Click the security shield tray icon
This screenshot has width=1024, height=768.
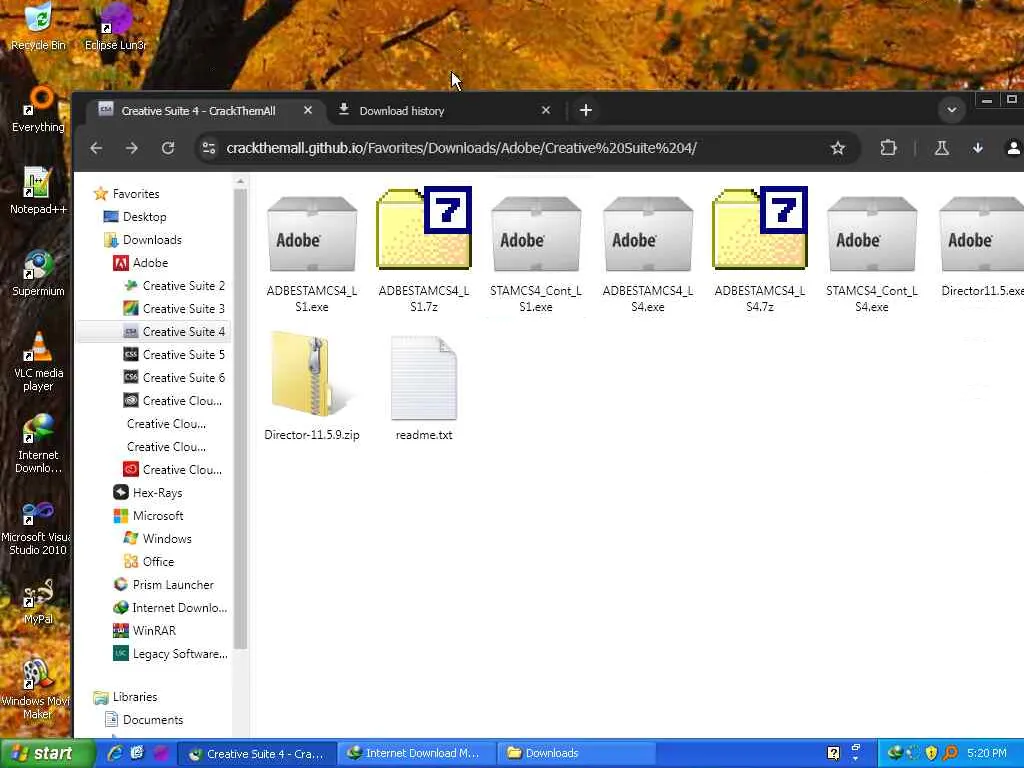coord(931,753)
